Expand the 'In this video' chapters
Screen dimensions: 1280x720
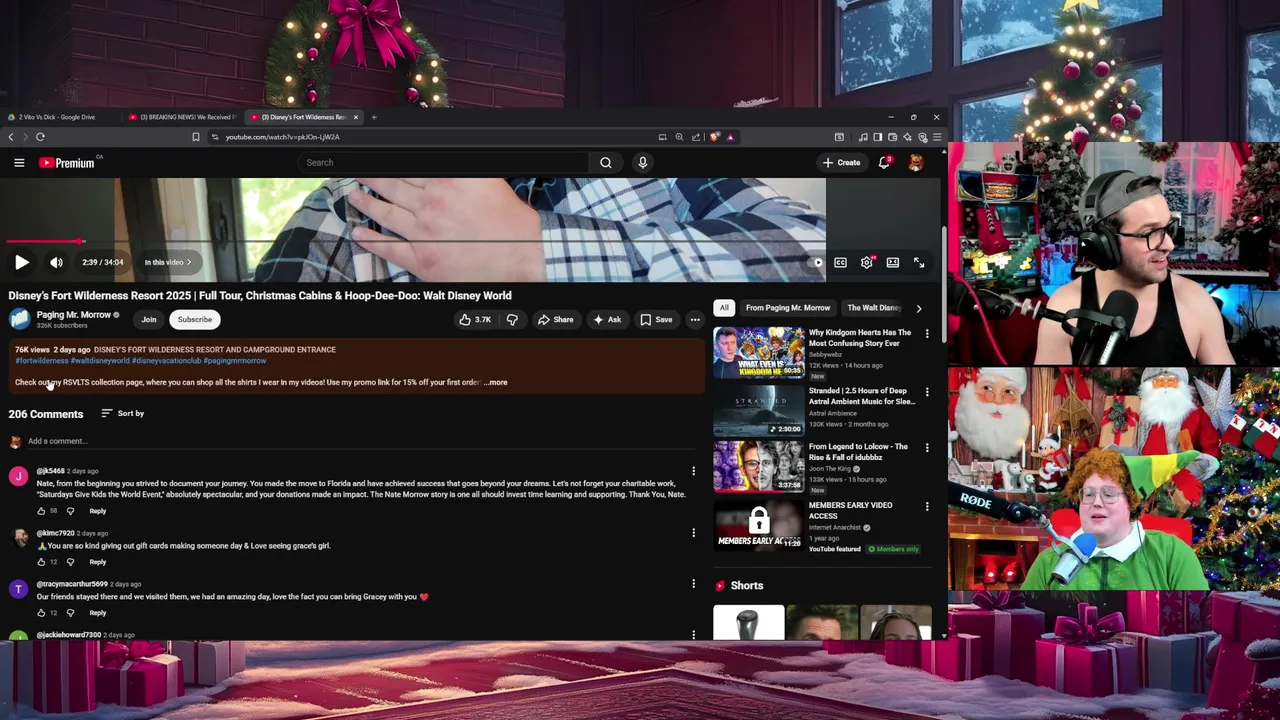[x=167, y=262]
